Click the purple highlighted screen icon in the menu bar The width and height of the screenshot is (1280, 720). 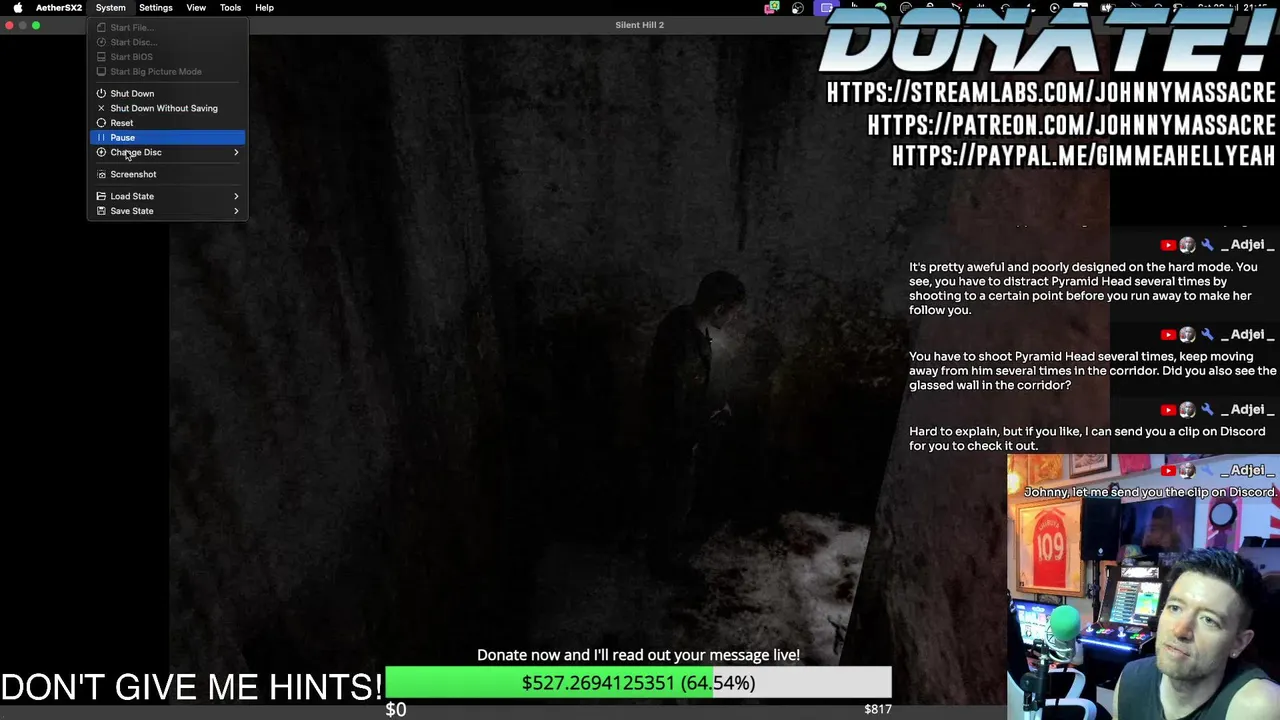pos(826,8)
